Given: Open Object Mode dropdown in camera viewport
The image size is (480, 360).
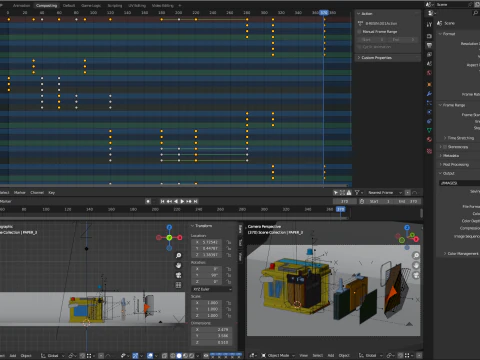Looking at the screenshot, I should click(277, 356).
